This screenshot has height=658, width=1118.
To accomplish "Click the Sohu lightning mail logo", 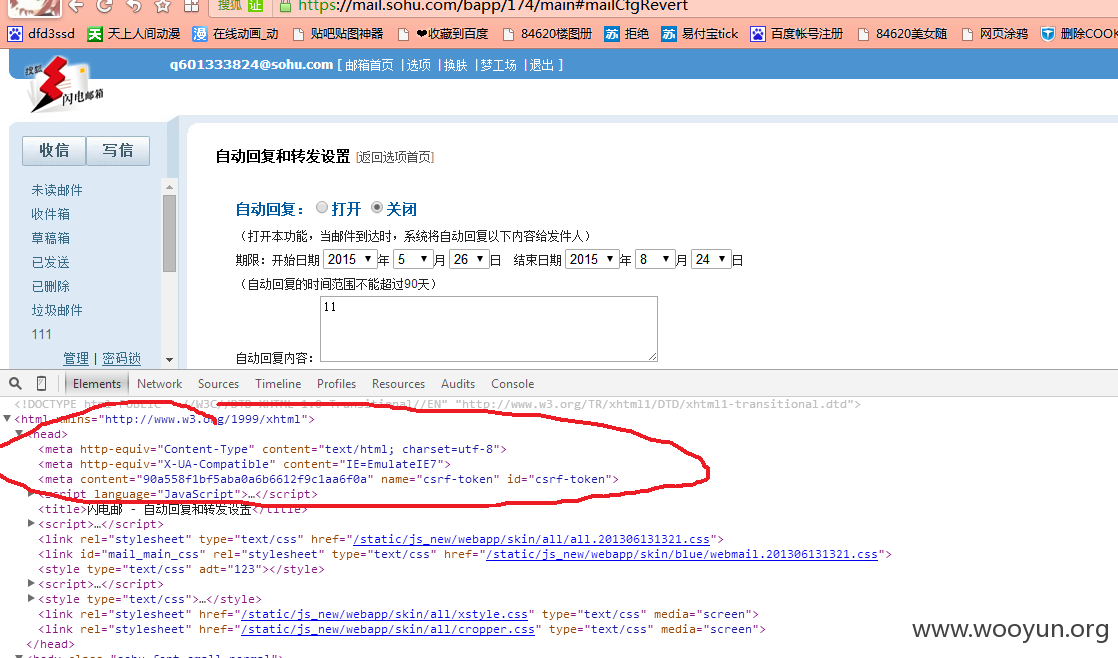I will point(63,84).
